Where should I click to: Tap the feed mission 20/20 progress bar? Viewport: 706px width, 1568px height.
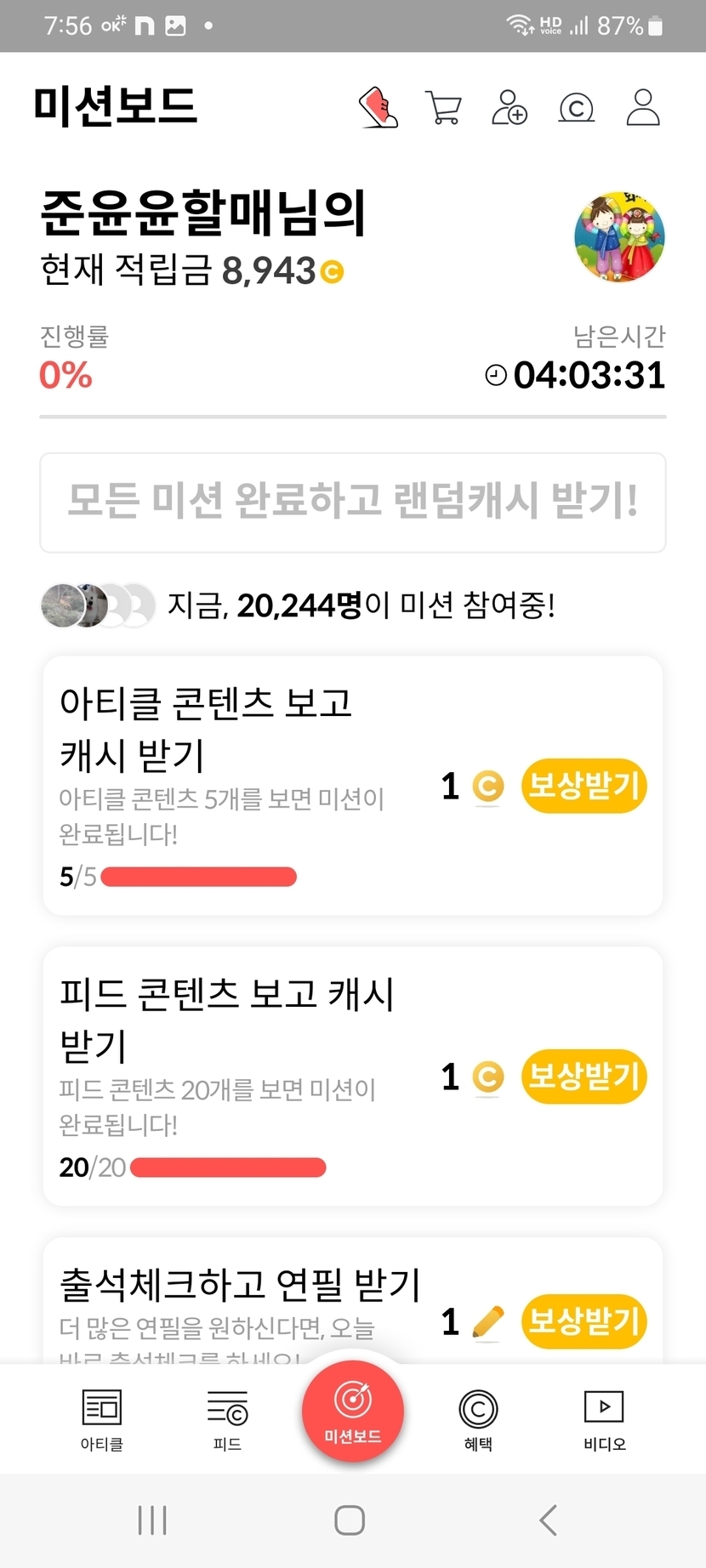click(x=228, y=1167)
